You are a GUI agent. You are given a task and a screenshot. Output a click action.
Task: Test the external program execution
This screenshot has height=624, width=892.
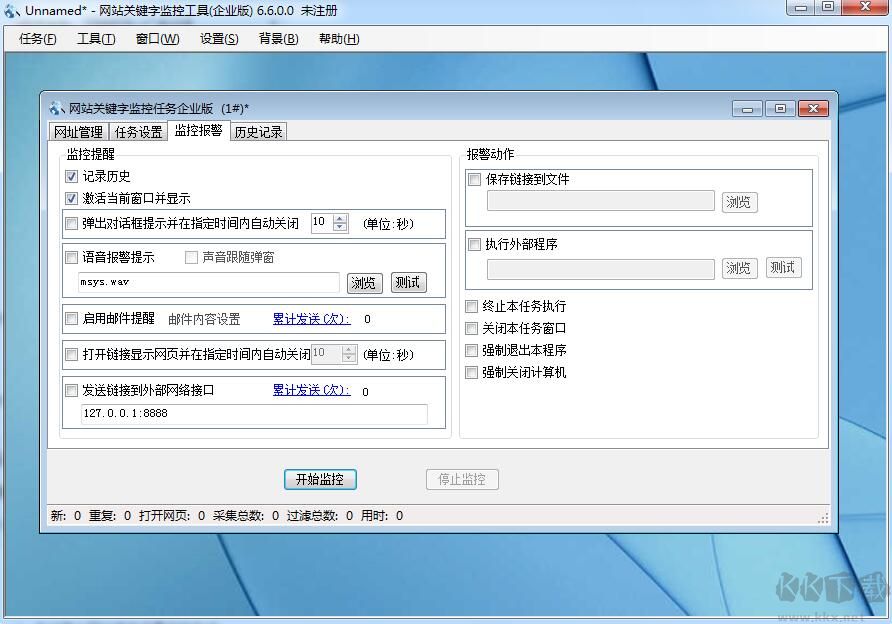tap(783, 267)
